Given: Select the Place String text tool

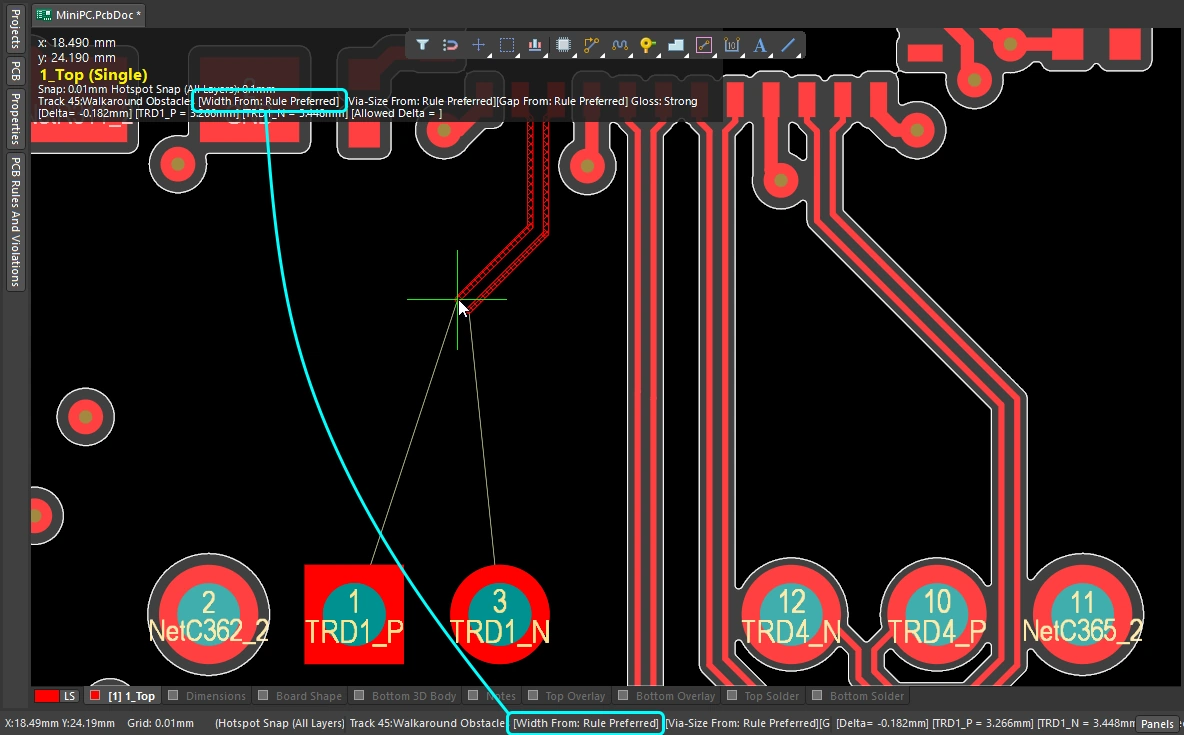Looking at the screenshot, I should [760, 45].
